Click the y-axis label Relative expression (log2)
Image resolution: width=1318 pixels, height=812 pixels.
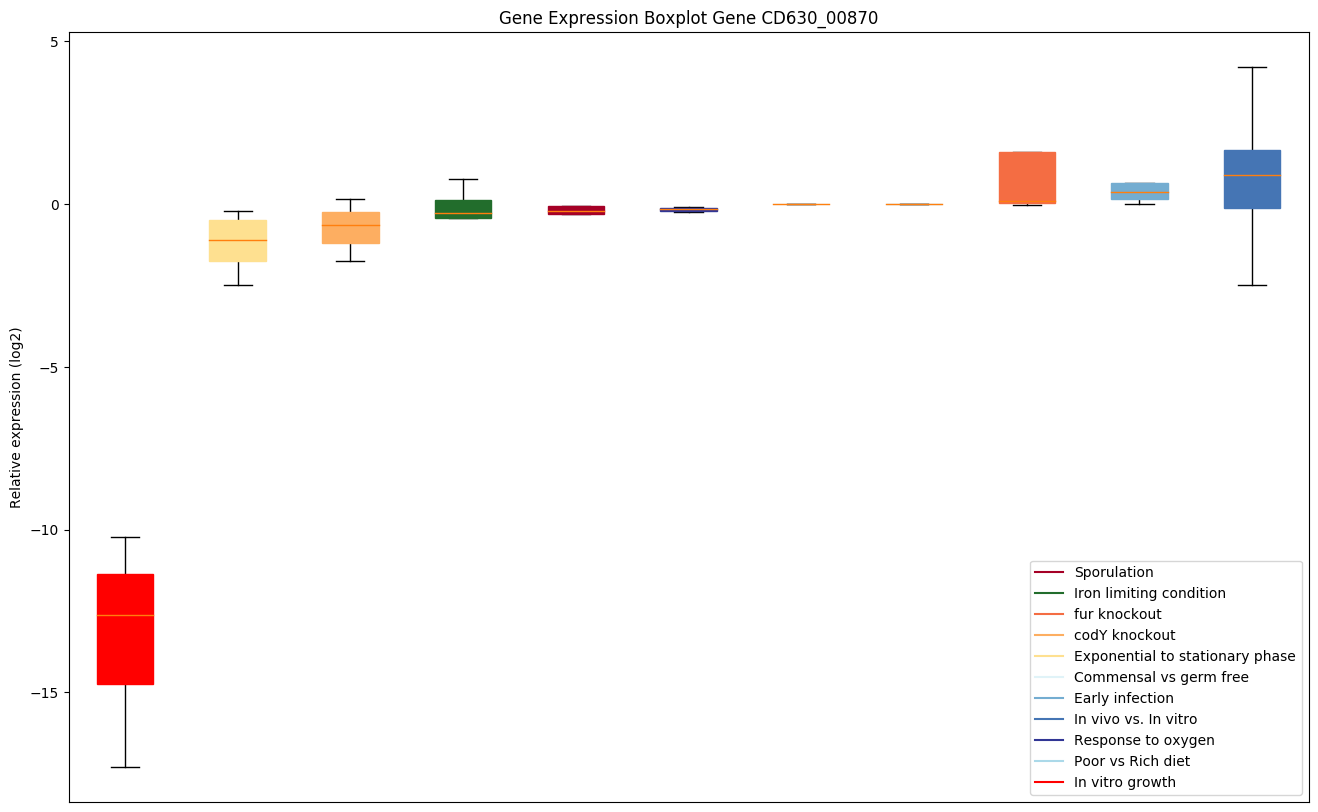[x=16, y=418]
